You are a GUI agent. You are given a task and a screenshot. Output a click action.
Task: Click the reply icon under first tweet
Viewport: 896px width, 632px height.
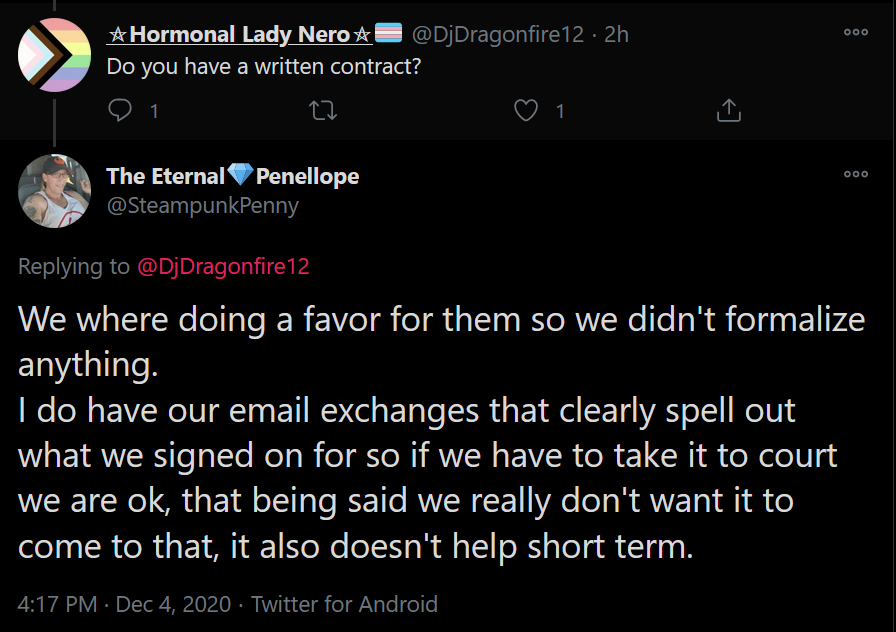(x=120, y=110)
